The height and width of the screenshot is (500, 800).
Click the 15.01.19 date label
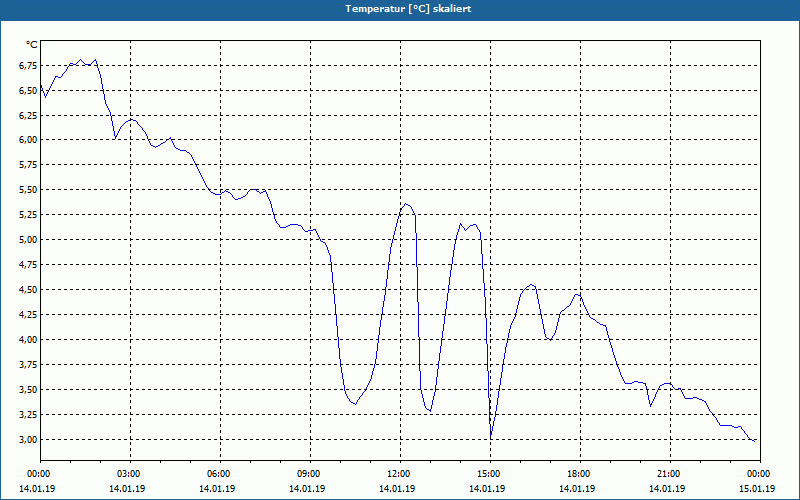tap(757, 489)
